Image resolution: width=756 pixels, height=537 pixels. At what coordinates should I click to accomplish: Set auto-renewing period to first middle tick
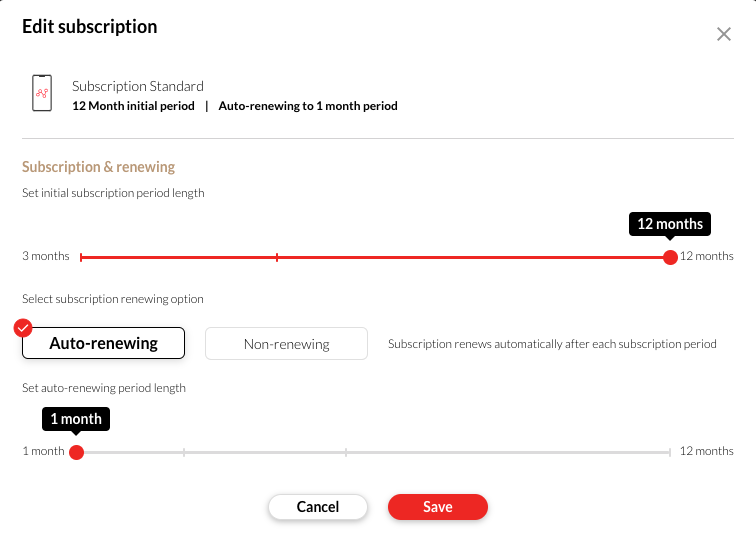(x=184, y=452)
